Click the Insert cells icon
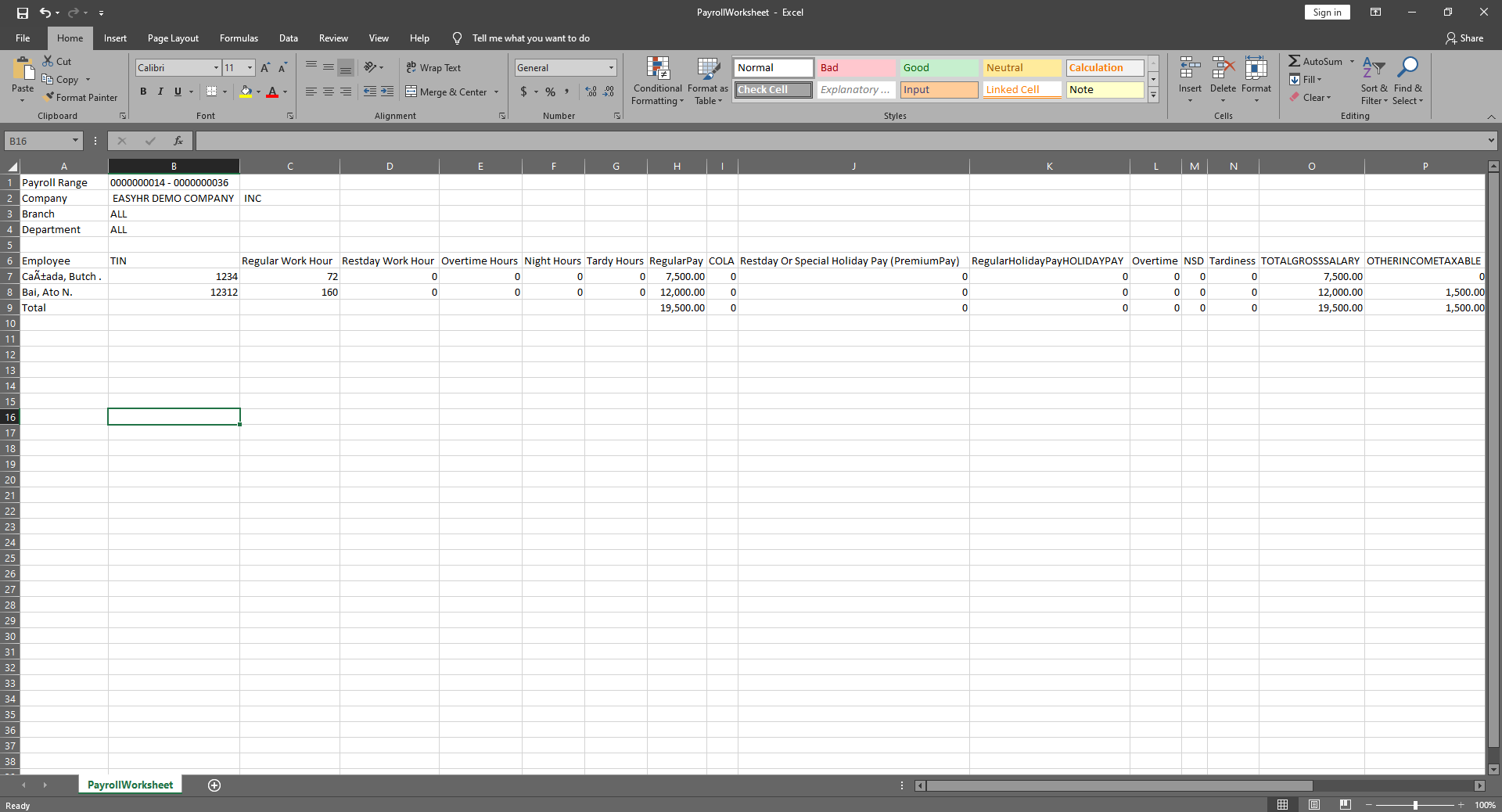Viewport: 1502px width, 812px height. 1190,69
